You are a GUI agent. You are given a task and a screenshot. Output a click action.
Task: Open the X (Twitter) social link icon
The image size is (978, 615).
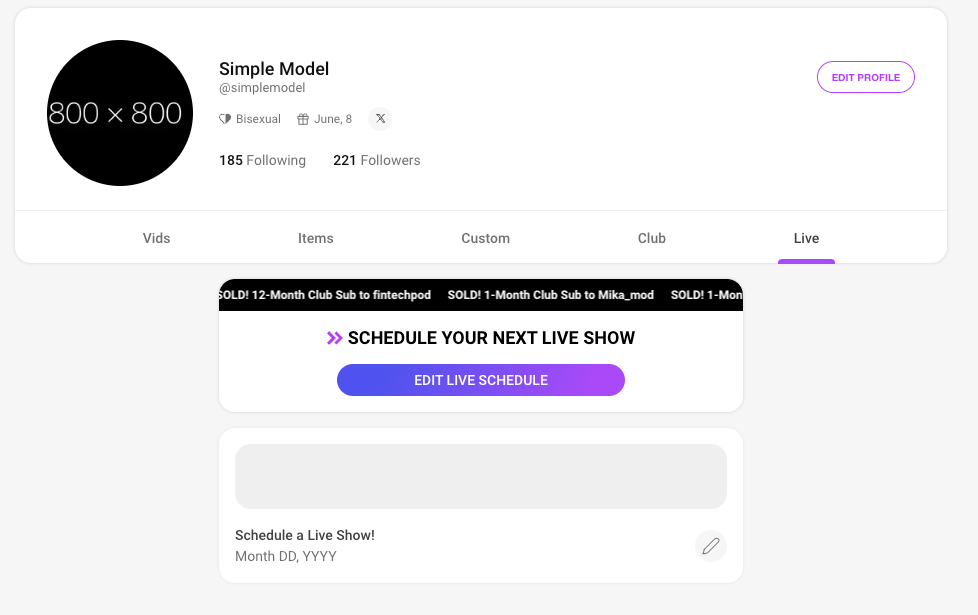(380, 119)
